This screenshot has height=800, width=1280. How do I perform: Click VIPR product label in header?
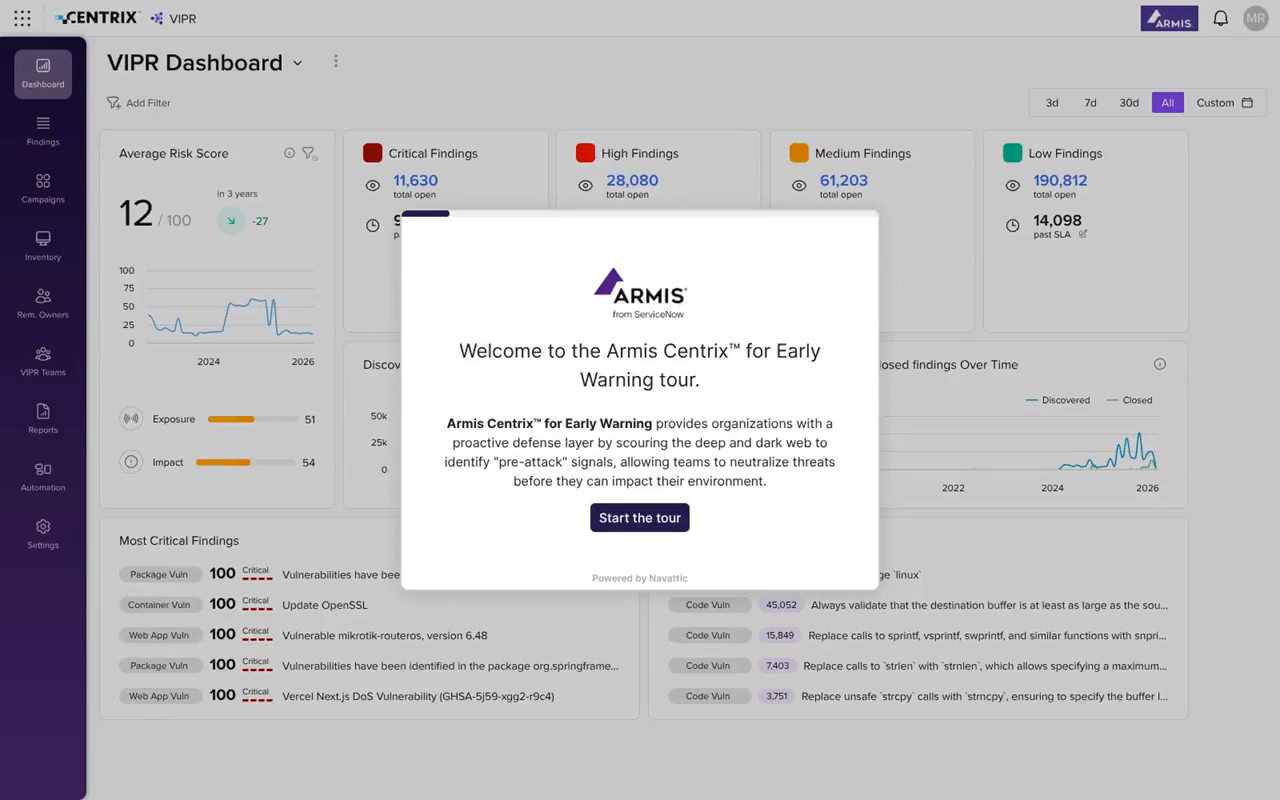pos(173,18)
